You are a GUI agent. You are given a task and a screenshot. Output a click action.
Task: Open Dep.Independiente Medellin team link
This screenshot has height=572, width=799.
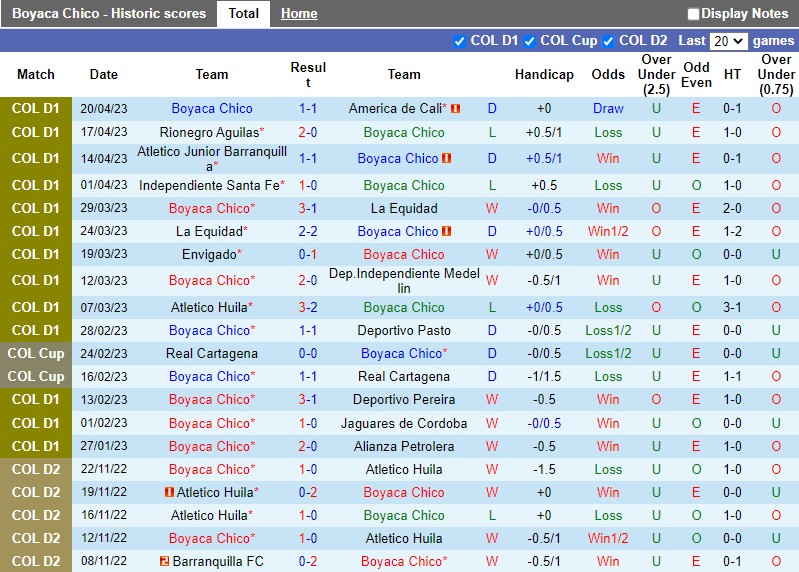point(404,281)
